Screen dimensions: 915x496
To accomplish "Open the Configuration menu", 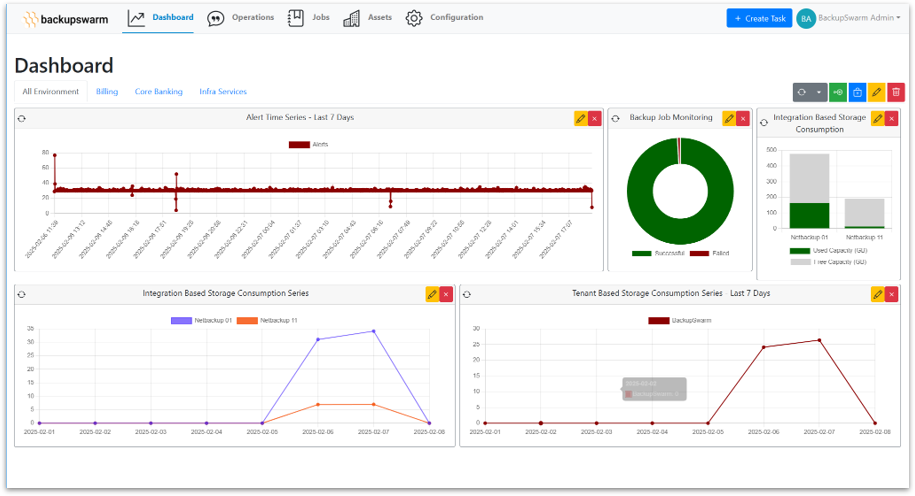I will [x=444, y=18].
